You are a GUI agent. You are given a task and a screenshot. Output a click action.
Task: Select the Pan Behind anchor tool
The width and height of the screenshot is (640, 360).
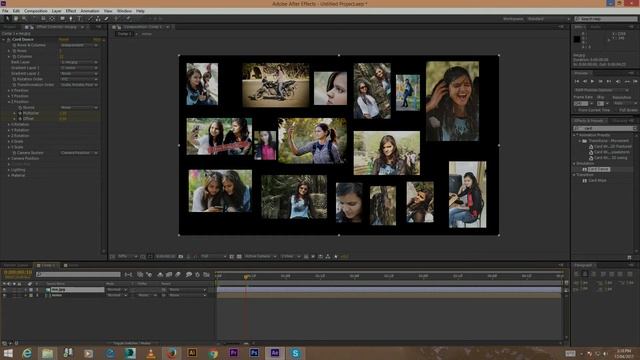coord(52,18)
